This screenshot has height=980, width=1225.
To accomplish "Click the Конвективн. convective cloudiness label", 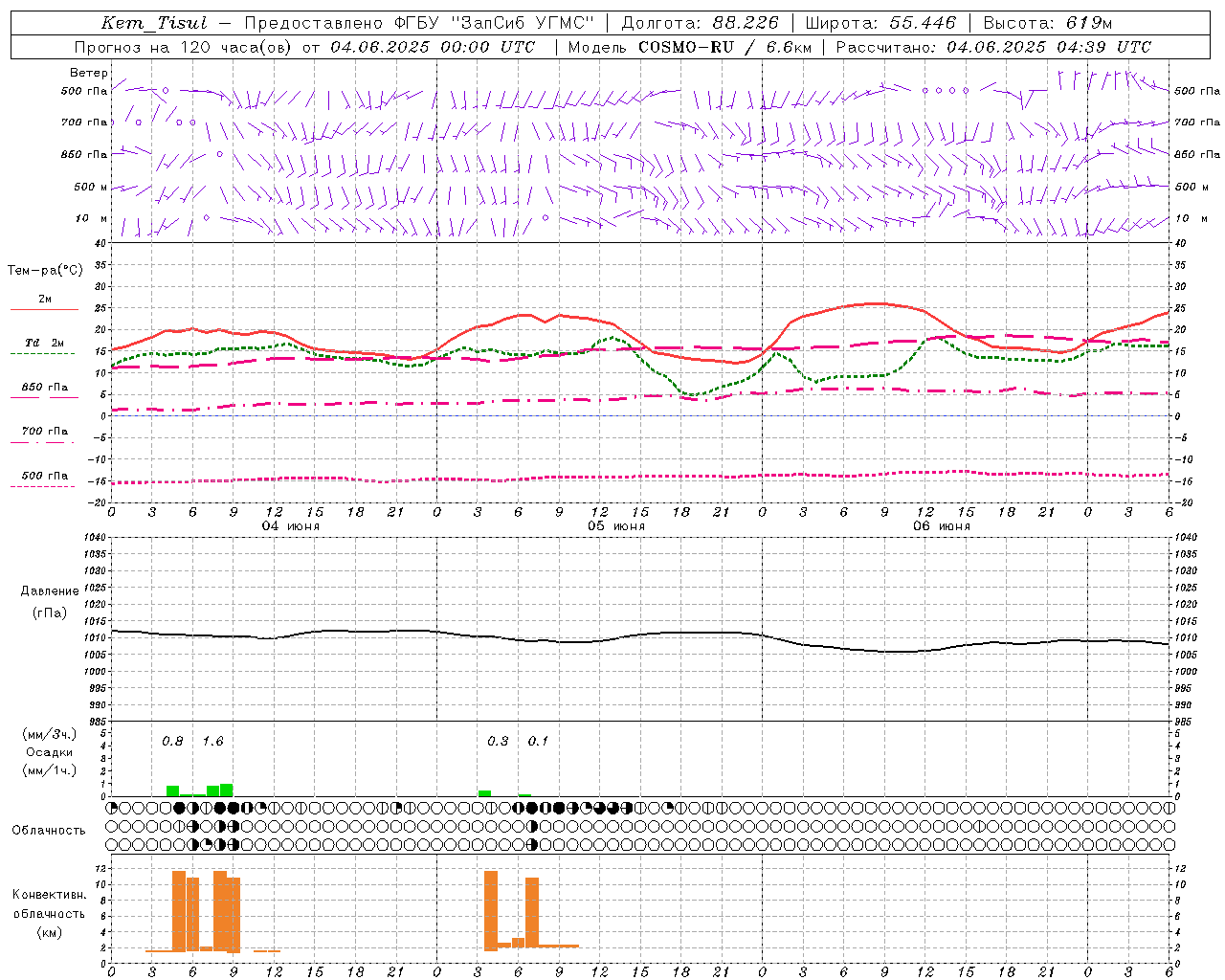I will [49, 895].
